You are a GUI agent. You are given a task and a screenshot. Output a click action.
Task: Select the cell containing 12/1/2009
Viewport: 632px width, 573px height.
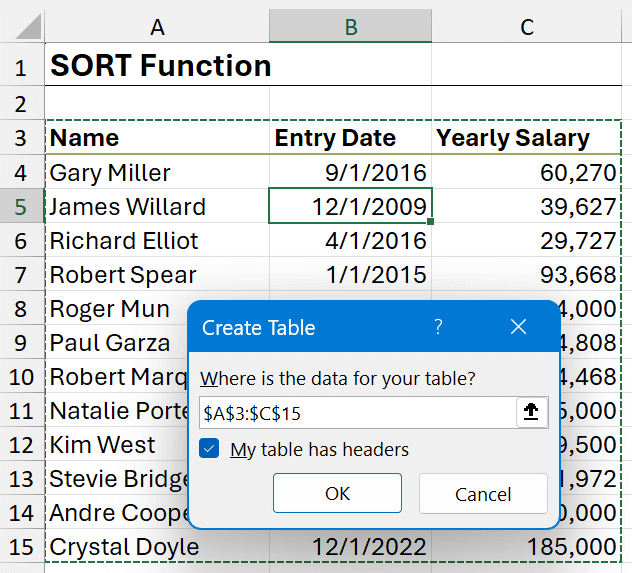coord(350,207)
